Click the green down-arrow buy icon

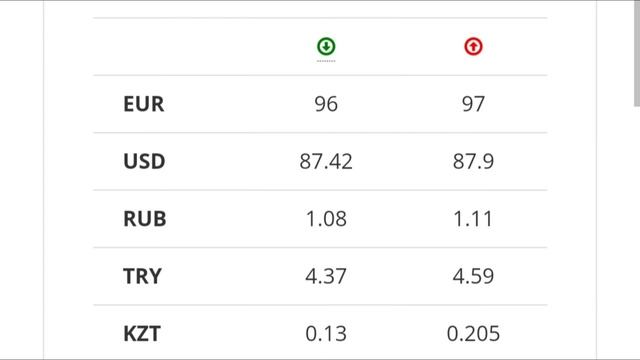click(326, 47)
